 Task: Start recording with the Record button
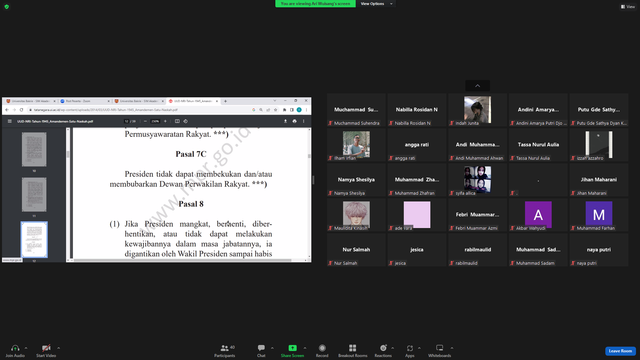click(x=322, y=351)
